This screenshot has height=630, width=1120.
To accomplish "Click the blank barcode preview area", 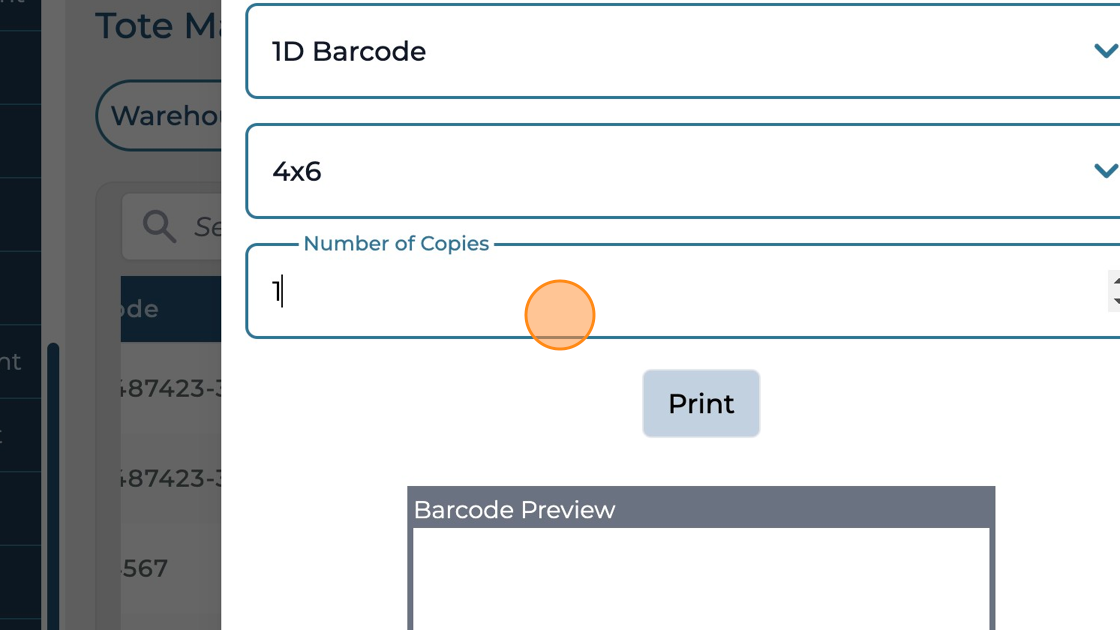I will click(700, 580).
